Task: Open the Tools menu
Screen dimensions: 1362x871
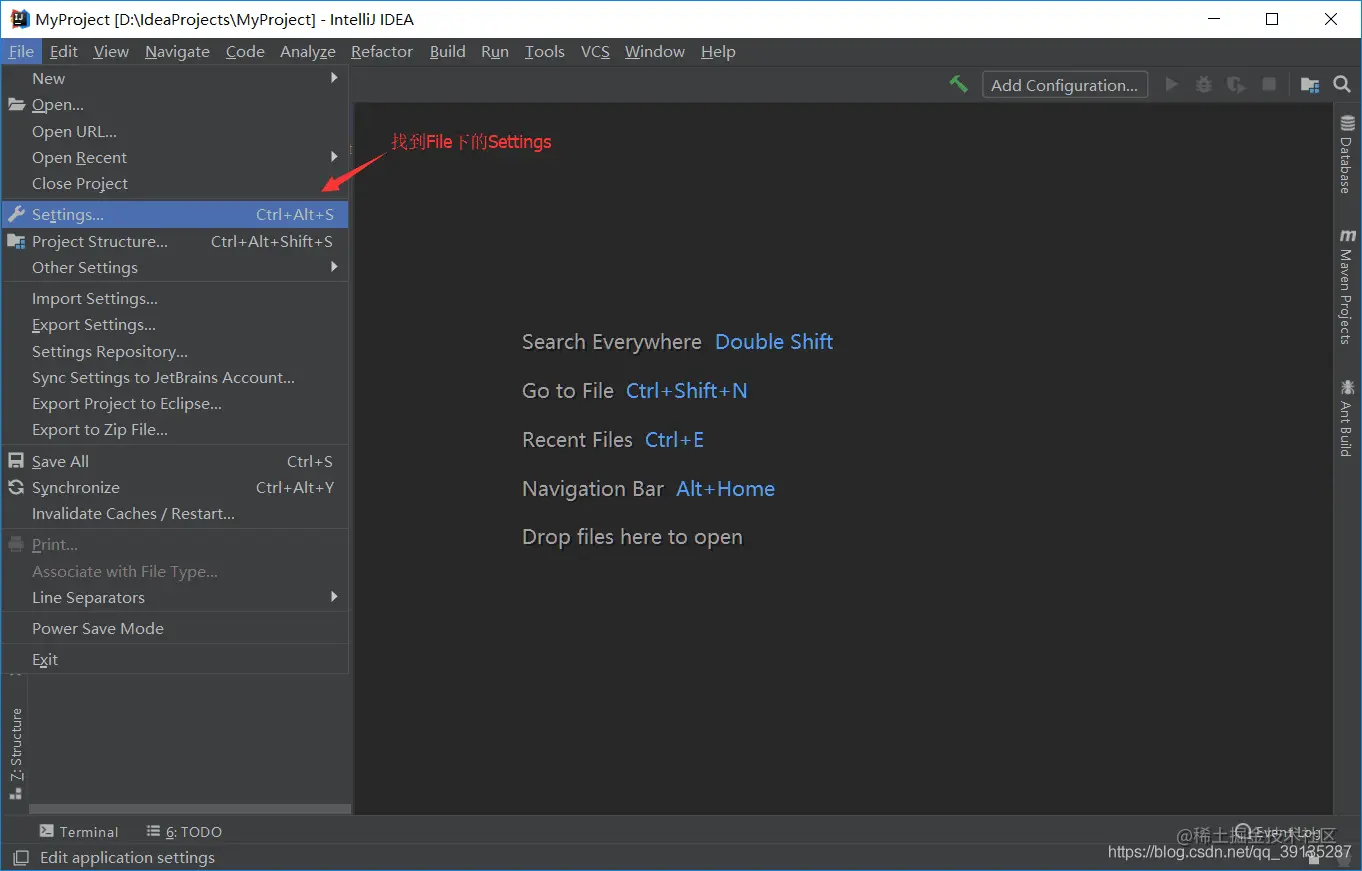Action: [x=545, y=51]
